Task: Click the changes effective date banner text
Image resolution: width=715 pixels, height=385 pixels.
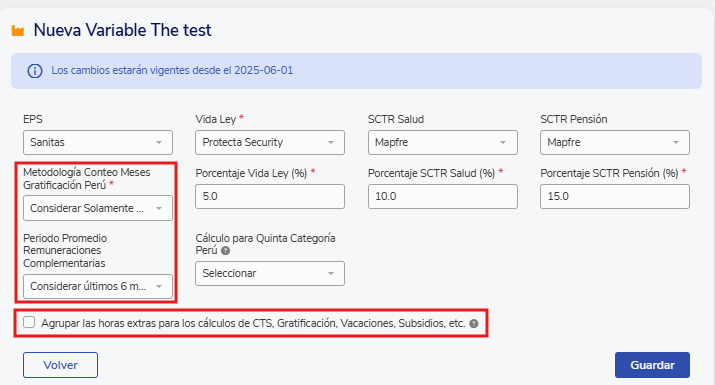Action: [172, 71]
